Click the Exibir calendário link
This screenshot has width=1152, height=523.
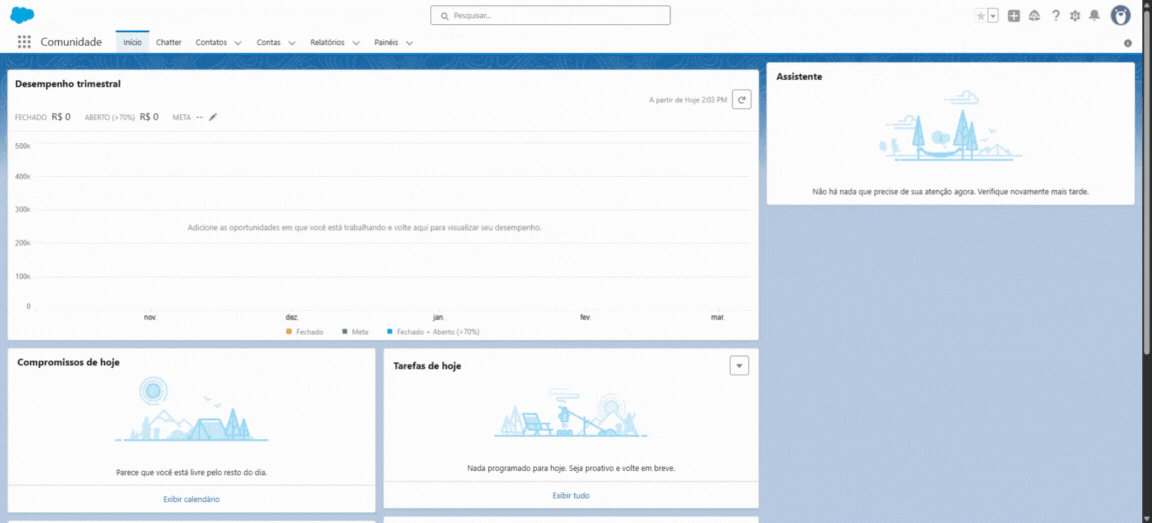coord(191,499)
